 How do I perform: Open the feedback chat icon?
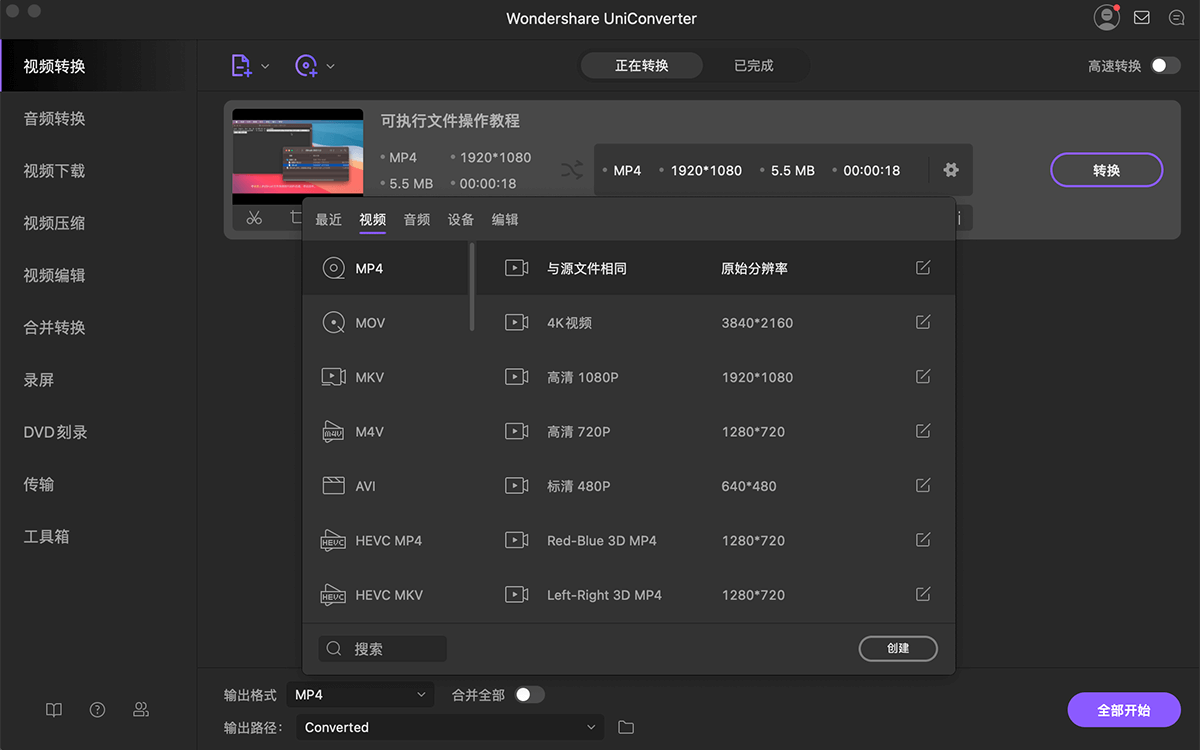(x=1176, y=18)
